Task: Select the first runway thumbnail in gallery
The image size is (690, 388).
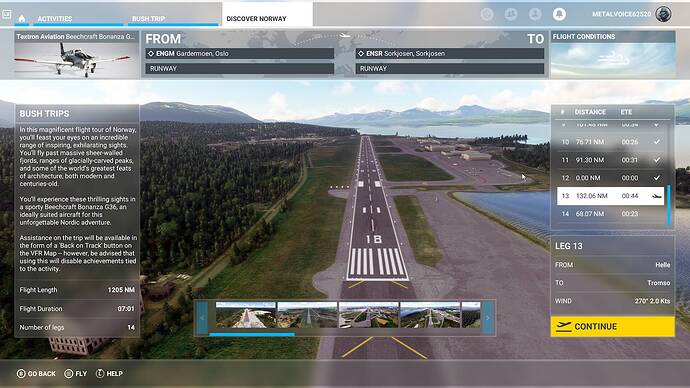Action: click(246, 315)
